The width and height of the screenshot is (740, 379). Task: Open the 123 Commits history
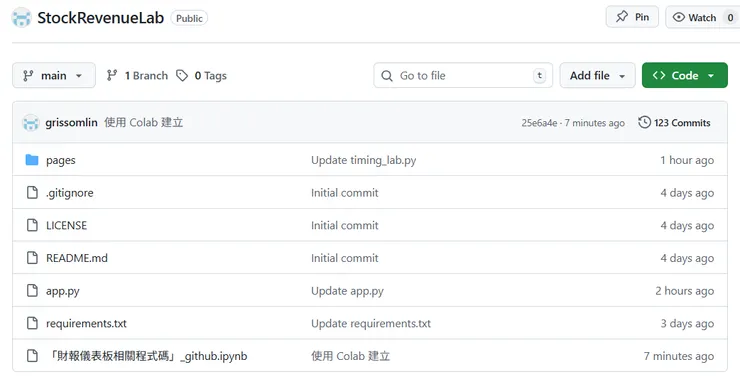pos(674,123)
